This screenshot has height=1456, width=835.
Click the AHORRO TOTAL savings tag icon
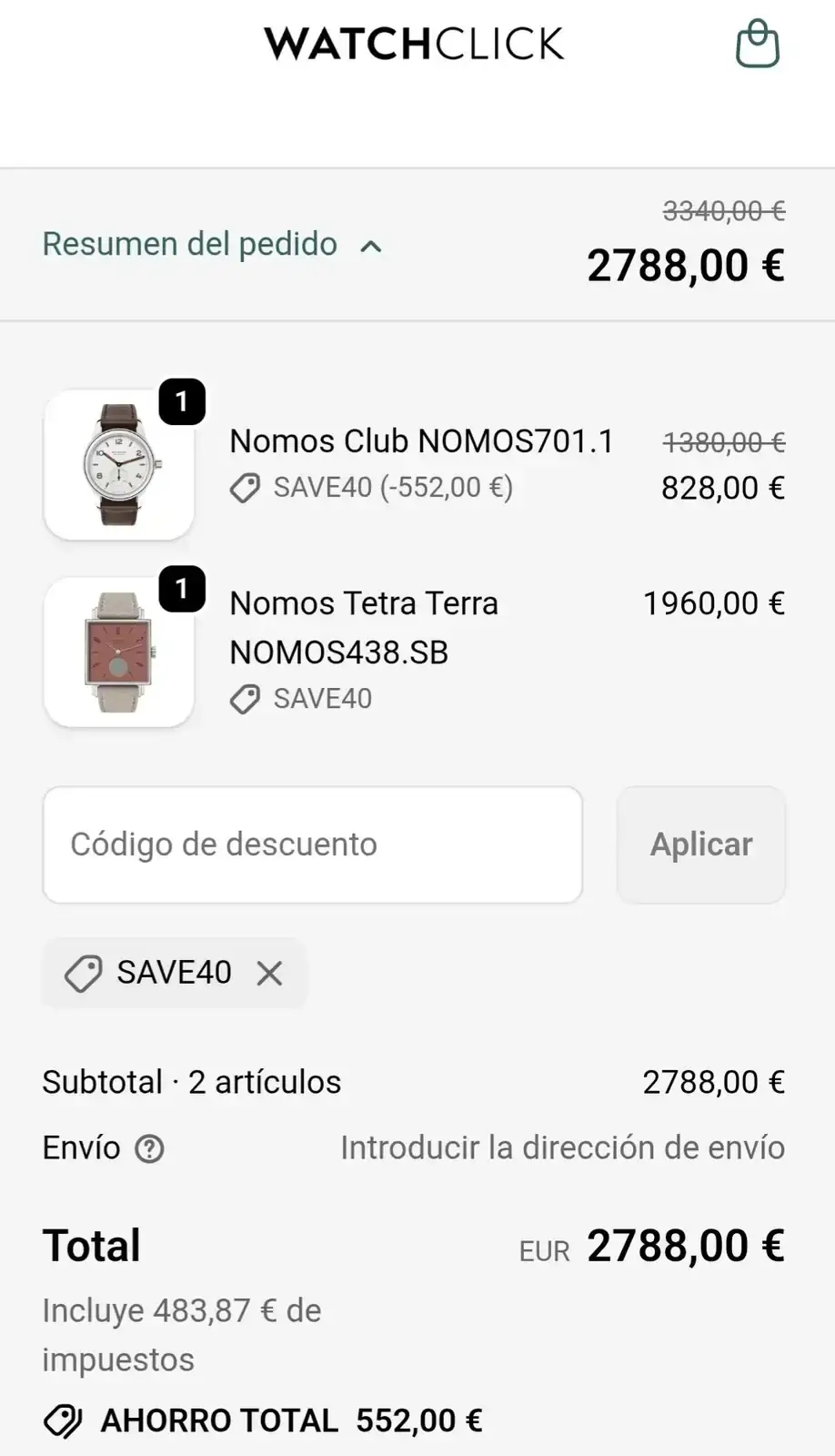coord(63,1421)
